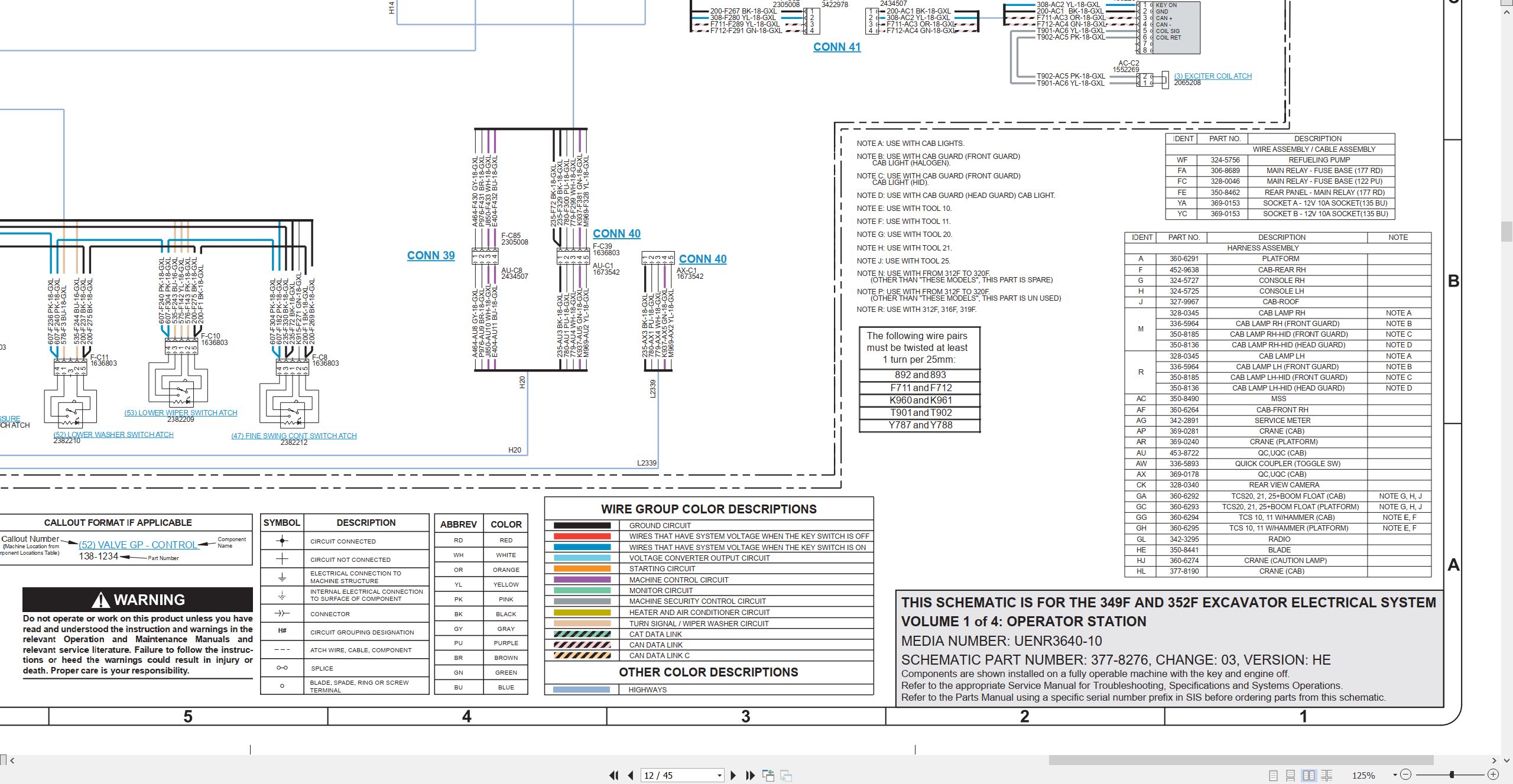The image size is (1513, 784).
Task: Click the green MONITOR CIRCUIT color swatch
Action: pyautogui.click(x=582, y=591)
